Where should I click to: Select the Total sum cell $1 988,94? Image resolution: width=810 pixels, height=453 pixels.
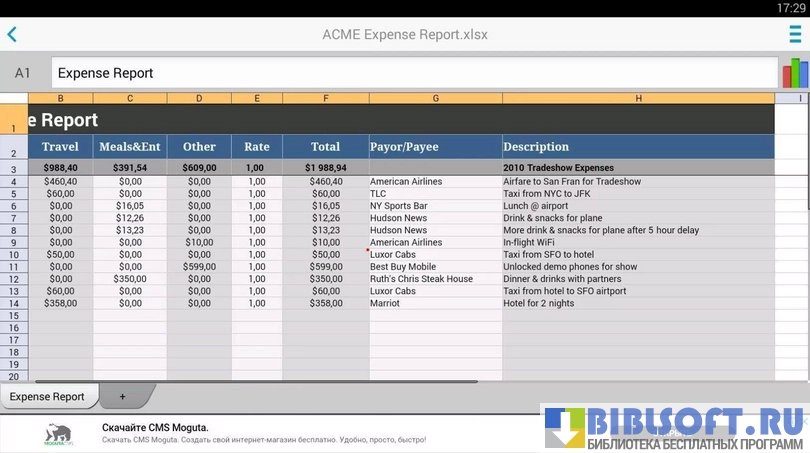coord(325,168)
